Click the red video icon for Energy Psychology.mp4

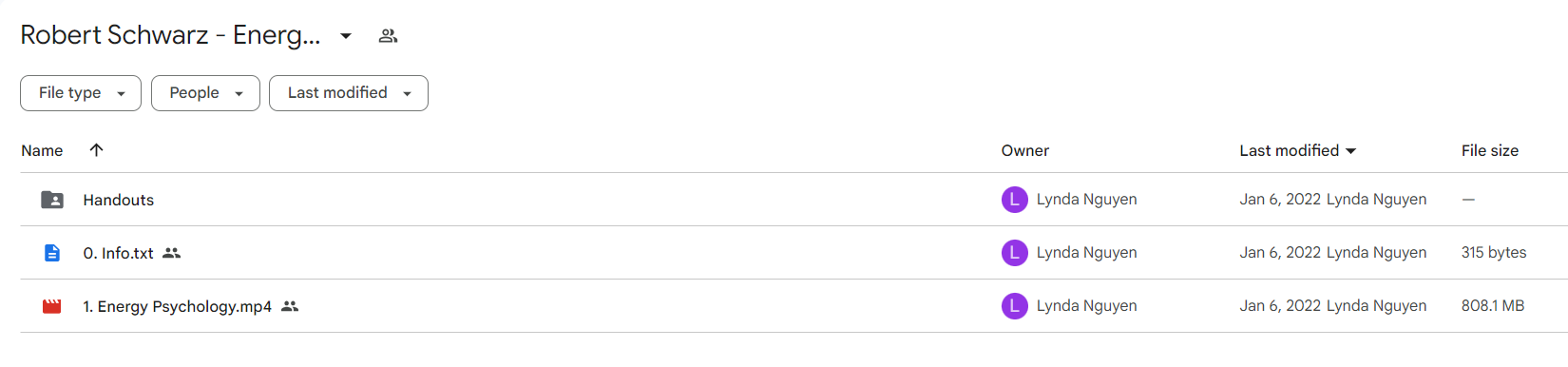pyautogui.click(x=52, y=306)
